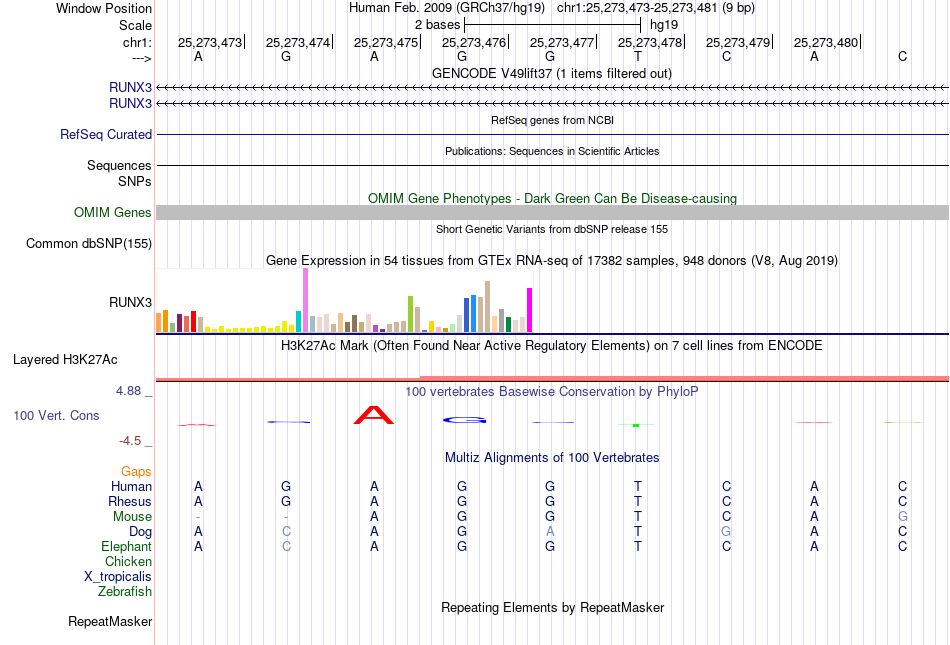Click the magenta GTEx bar at chart end
Image resolution: width=950 pixels, height=645 pixels.
coord(530,310)
